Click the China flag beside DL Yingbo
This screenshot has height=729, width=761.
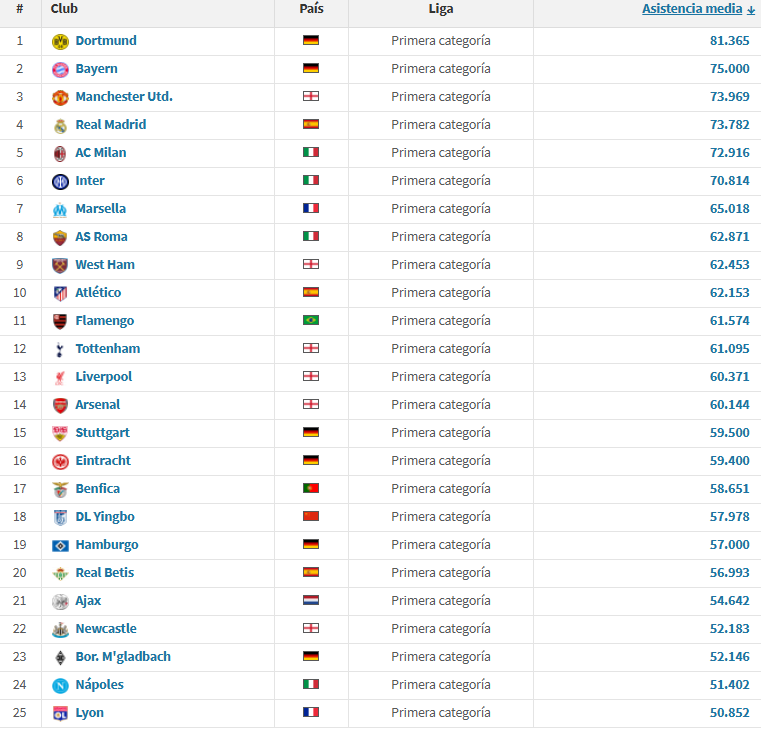(x=311, y=517)
